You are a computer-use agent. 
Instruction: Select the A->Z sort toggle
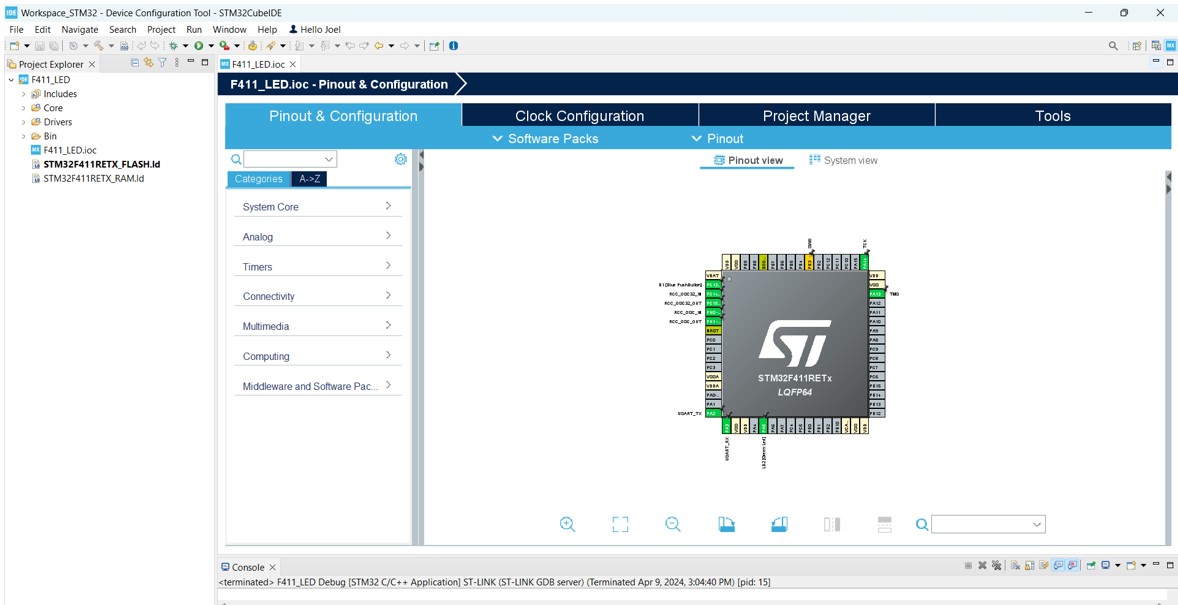pyautogui.click(x=309, y=179)
